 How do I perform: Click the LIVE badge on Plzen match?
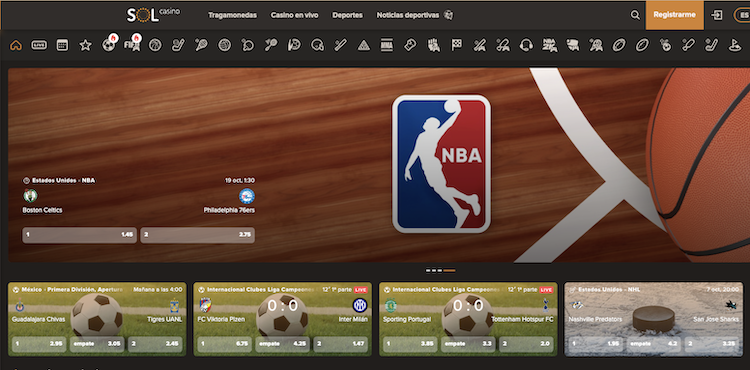coord(360,290)
